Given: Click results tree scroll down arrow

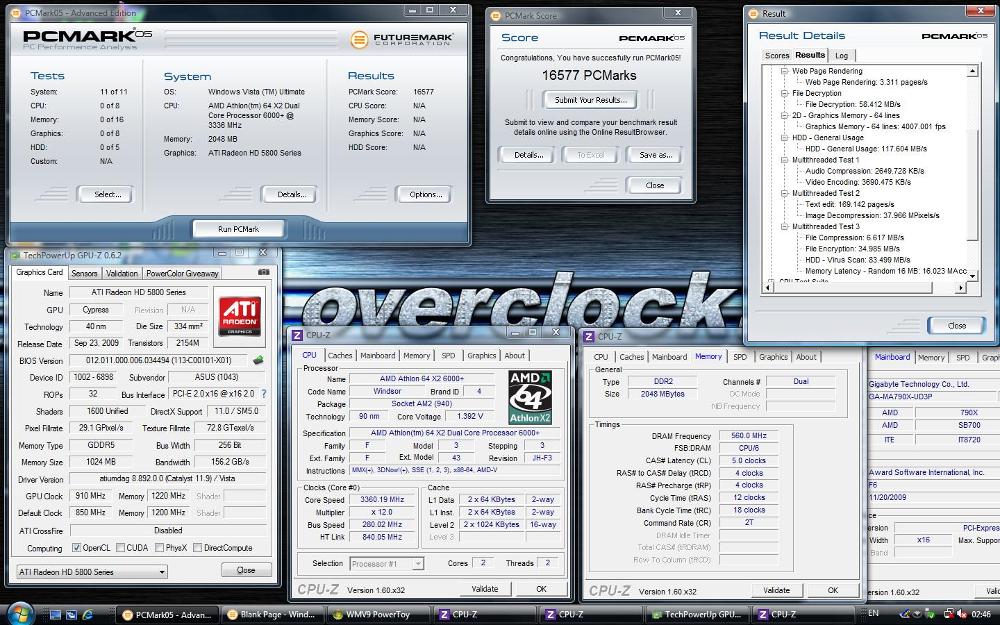Looking at the screenshot, I should pos(972,276).
